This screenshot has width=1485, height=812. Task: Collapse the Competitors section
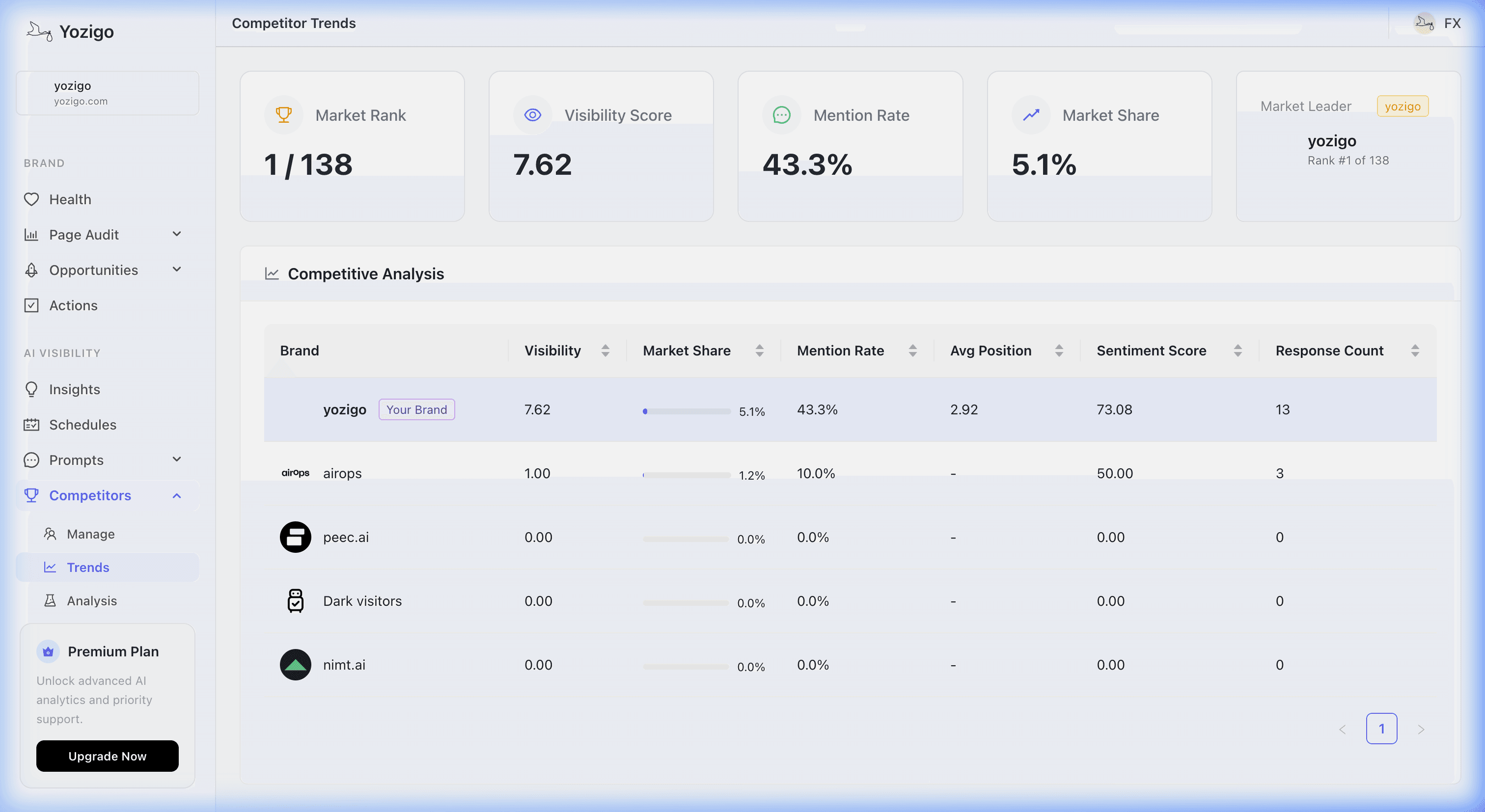177,496
